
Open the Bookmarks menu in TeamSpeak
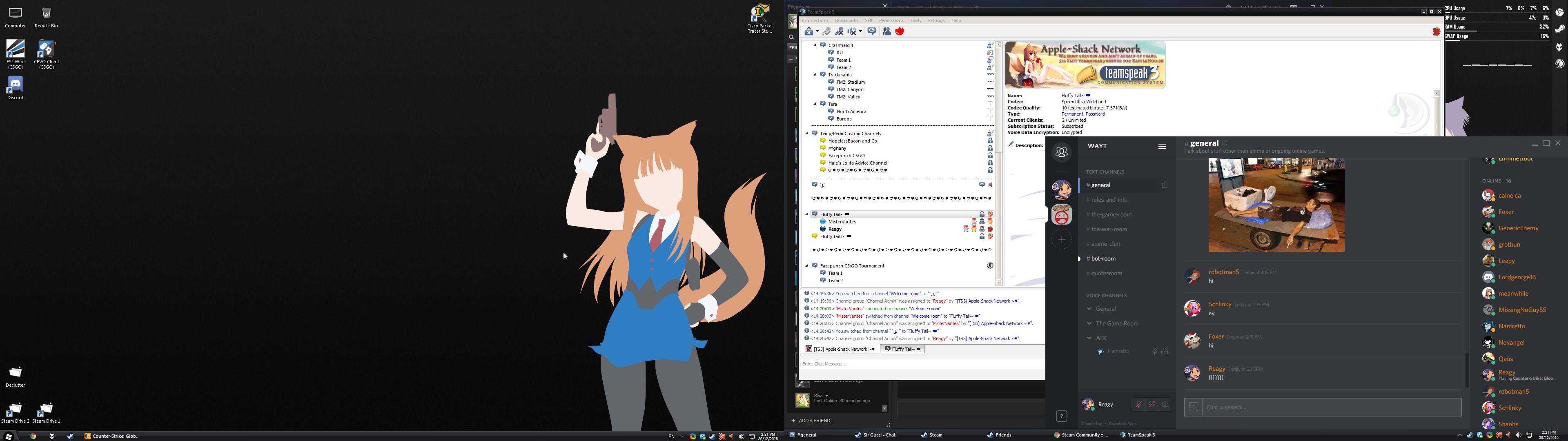(846, 21)
